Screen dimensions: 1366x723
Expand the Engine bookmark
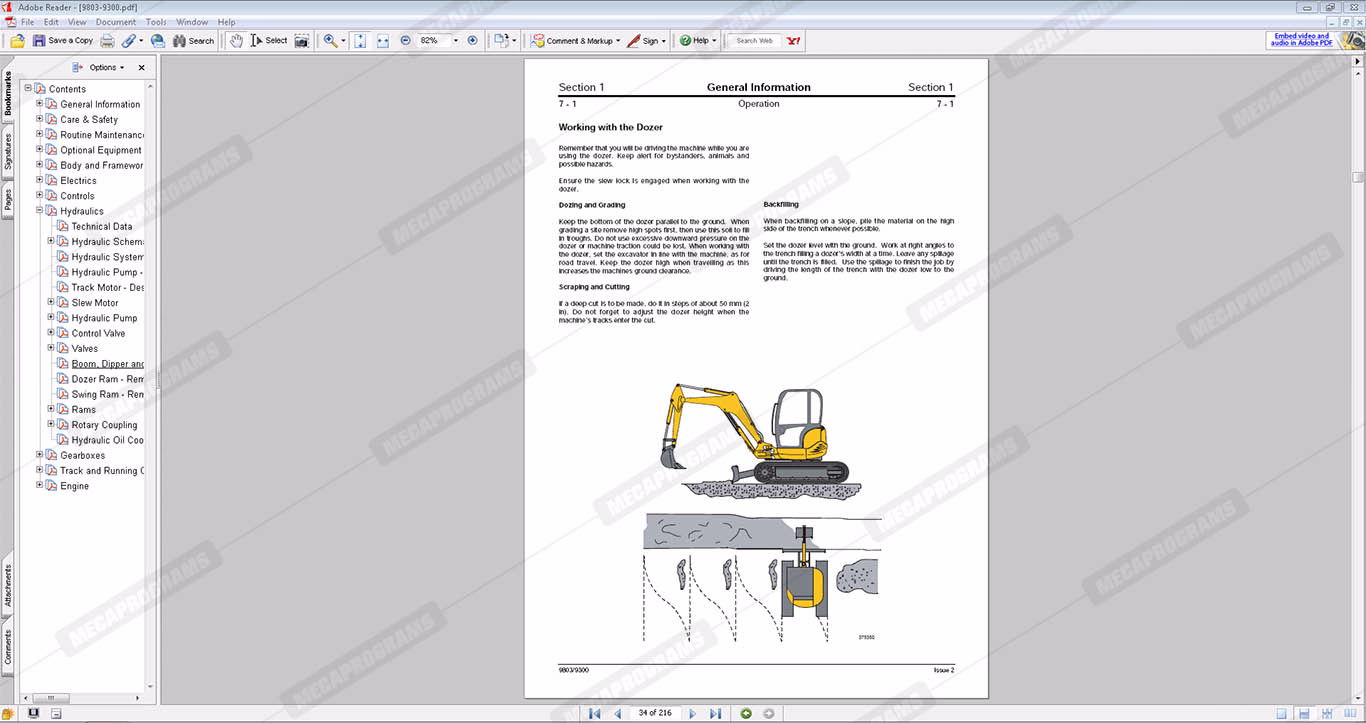[x=40, y=486]
